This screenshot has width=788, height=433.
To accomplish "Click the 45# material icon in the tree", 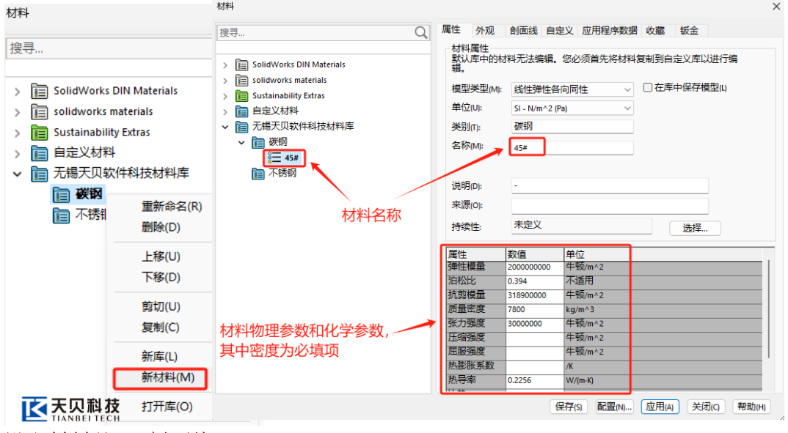I will click(274, 158).
